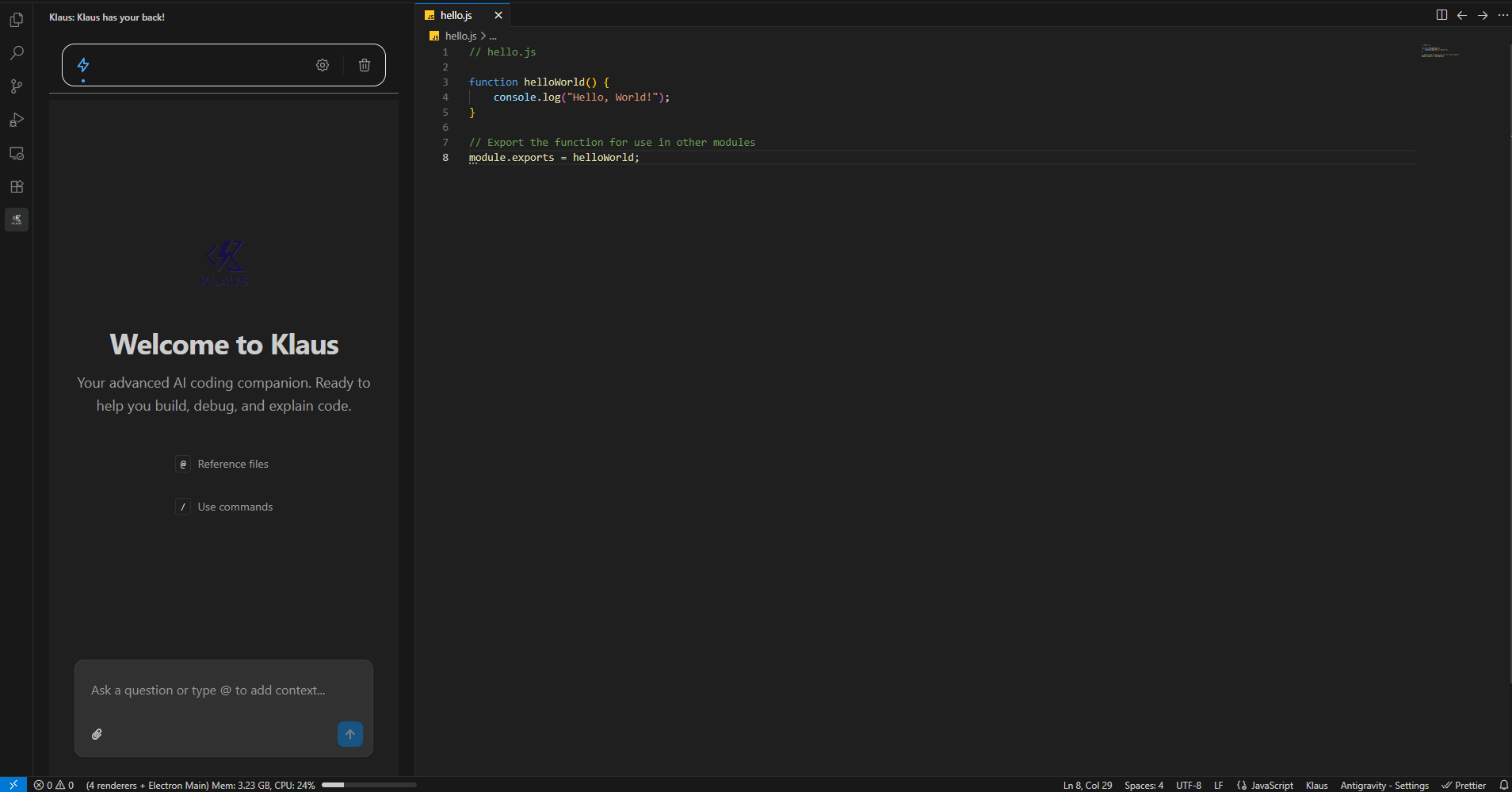Click the paperclip attach file icon
Screen dimensions: 1512x792
[97, 734]
